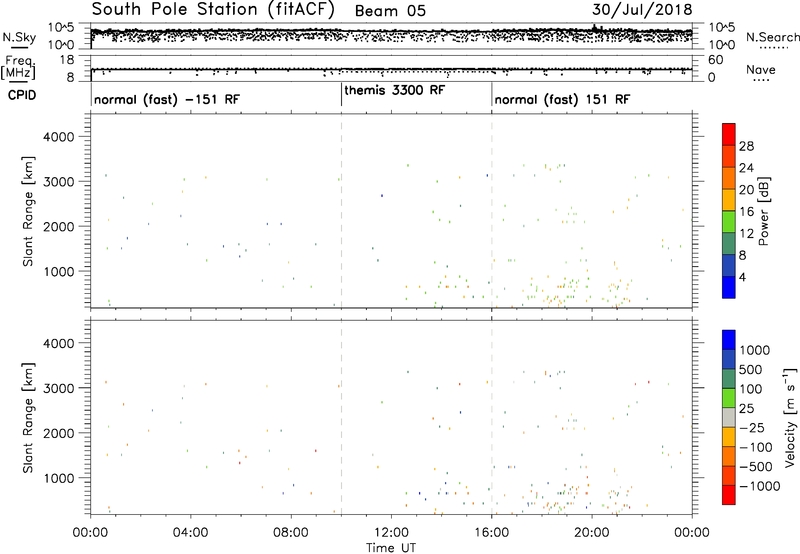Click the 'Power [dB]' colorbar title
The width and height of the screenshot is (800, 554).
[x=764, y=211]
